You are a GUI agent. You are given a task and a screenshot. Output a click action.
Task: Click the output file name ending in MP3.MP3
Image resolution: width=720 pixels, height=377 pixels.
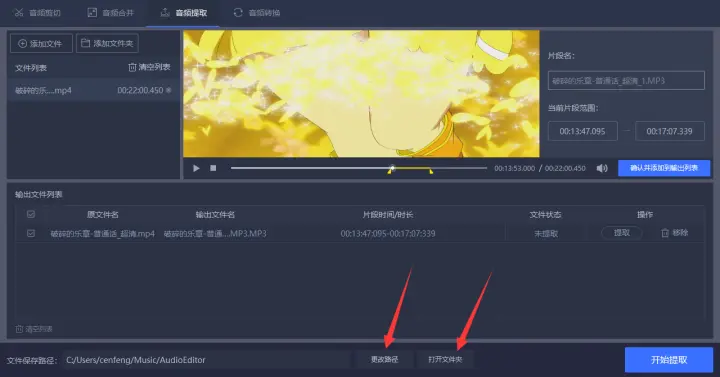coord(215,234)
